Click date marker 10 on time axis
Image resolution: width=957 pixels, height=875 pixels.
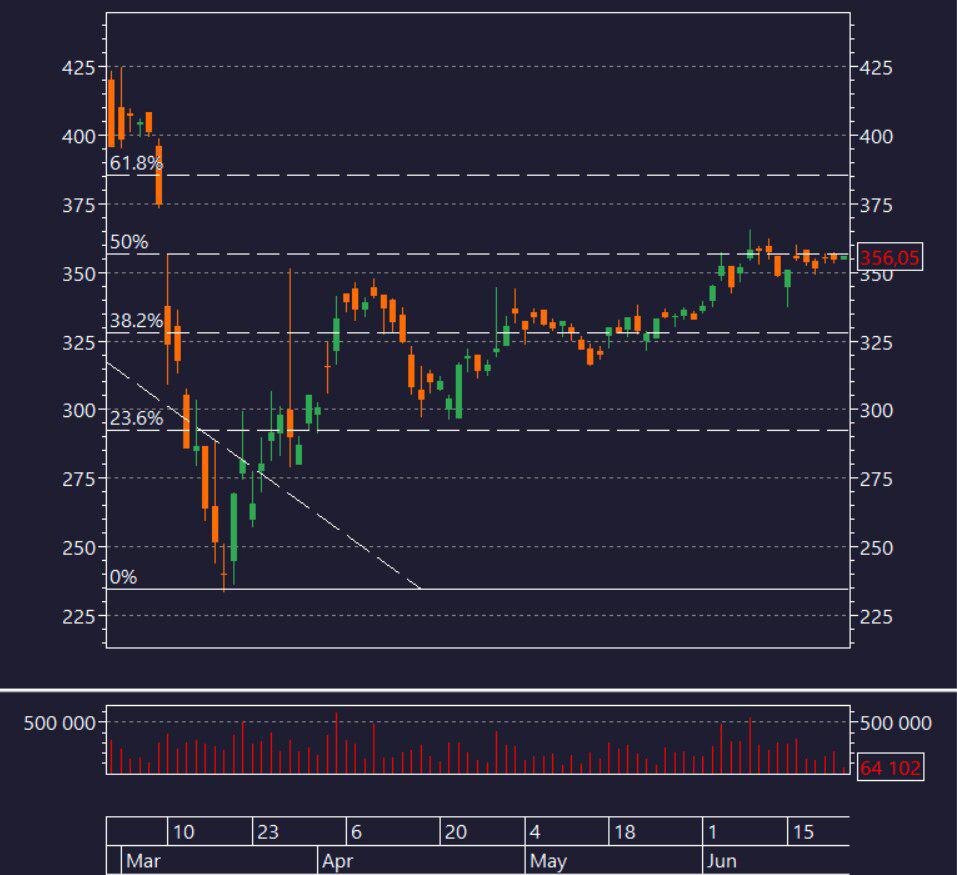coord(183,832)
